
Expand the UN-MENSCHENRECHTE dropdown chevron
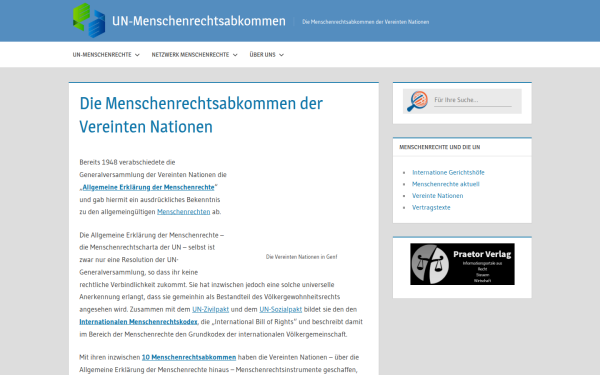[137, 55]
